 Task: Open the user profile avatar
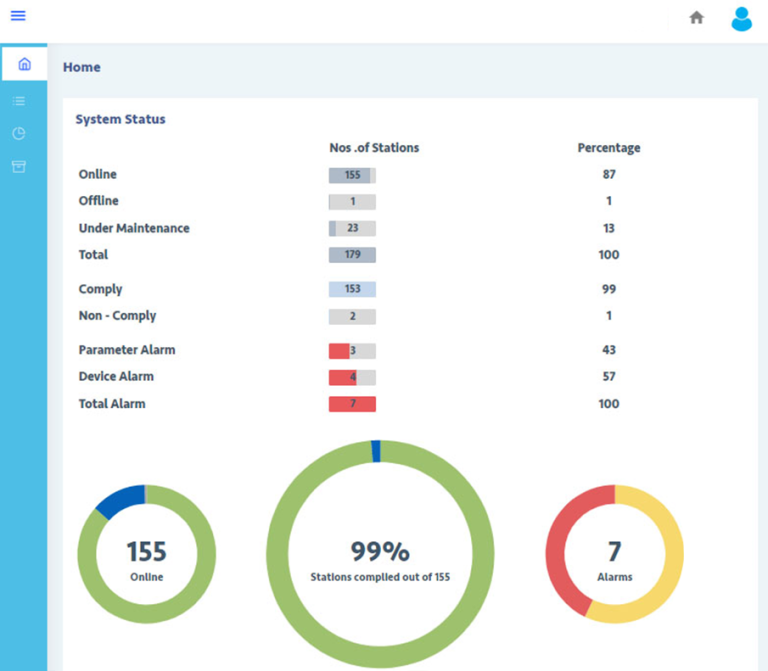tap(741, 18)
